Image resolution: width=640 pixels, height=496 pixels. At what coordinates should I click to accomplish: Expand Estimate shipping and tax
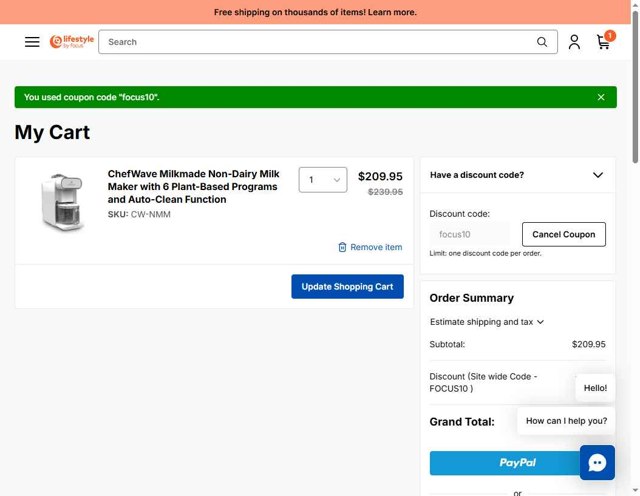coord(487,322)
